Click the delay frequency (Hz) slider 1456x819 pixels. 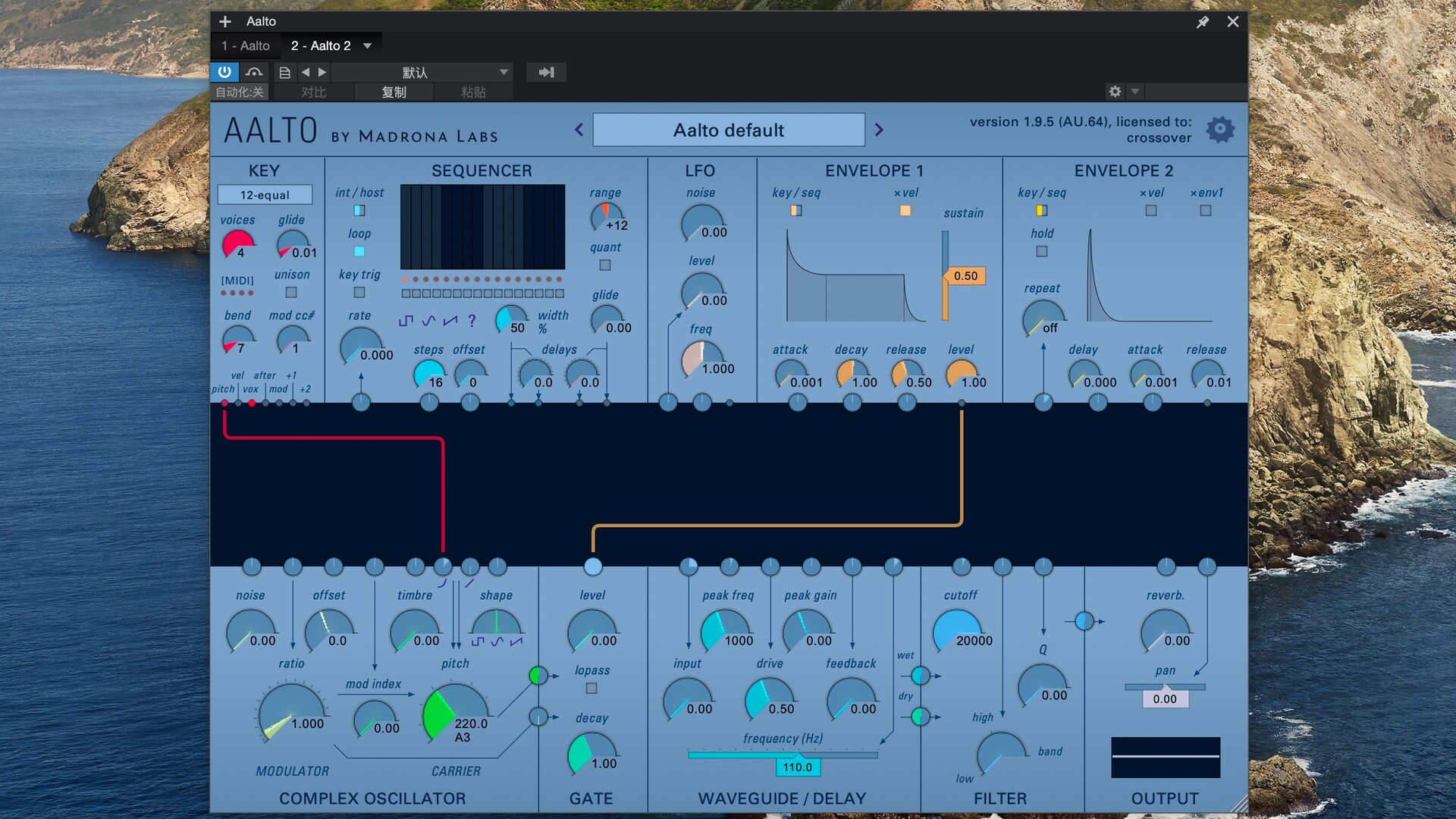tap(783, 755)
